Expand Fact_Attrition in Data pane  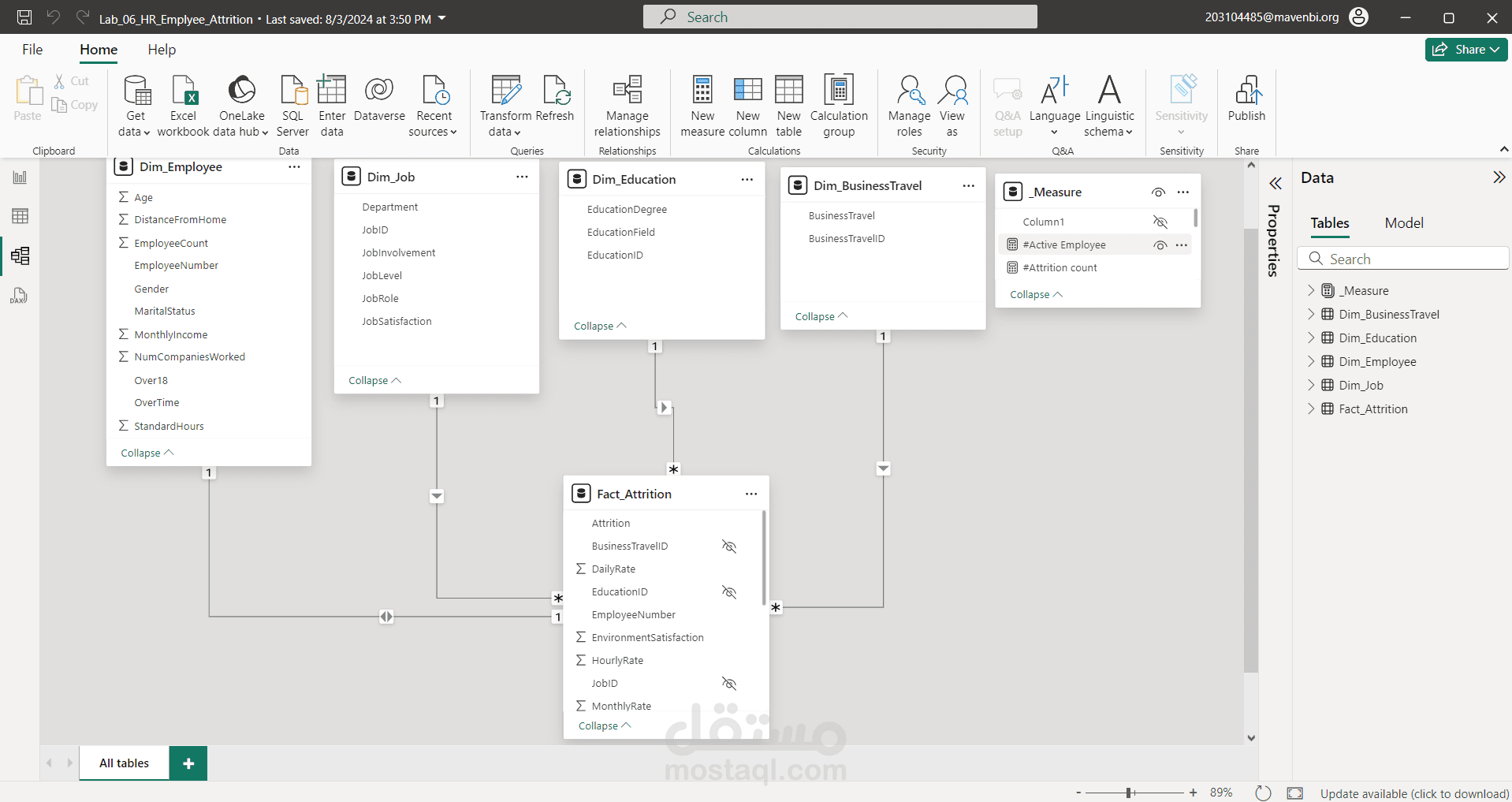(x=1311, y=408)
